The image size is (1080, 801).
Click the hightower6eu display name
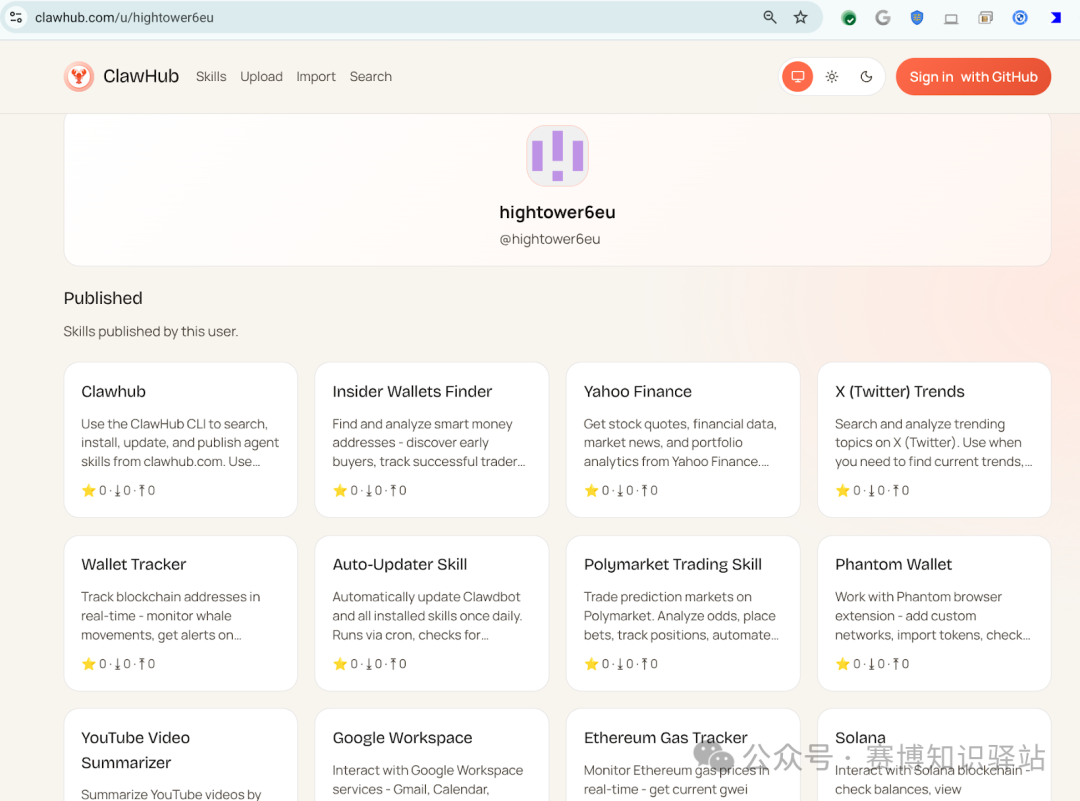(557, 212)
